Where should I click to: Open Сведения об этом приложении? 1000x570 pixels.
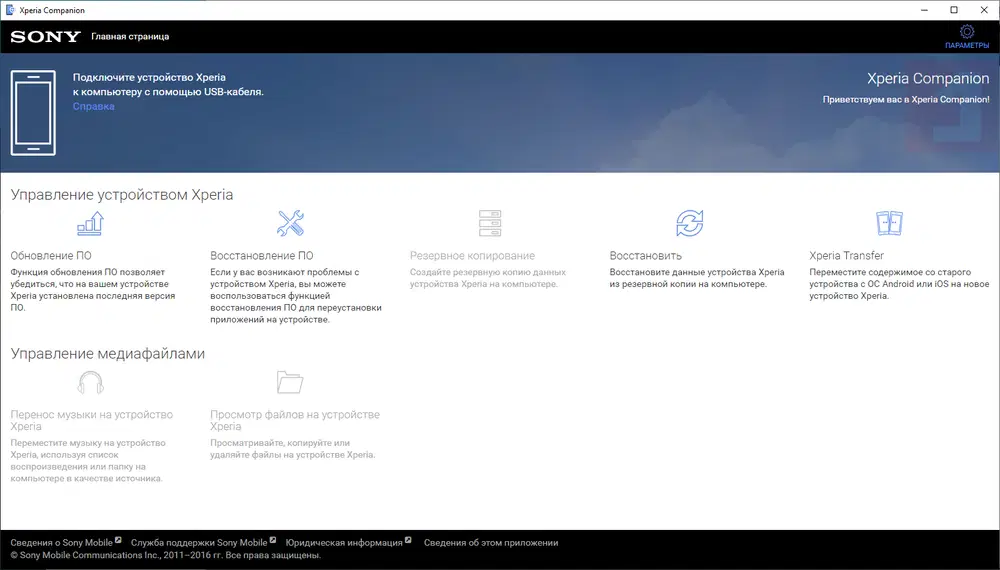491,543
